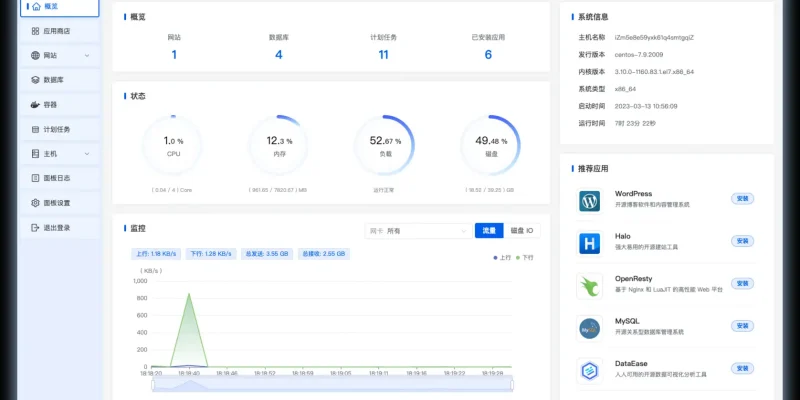Open the 已安装应用 count value 6
The height and width of the screenshot is (400, 800).
tap(488, 55)
